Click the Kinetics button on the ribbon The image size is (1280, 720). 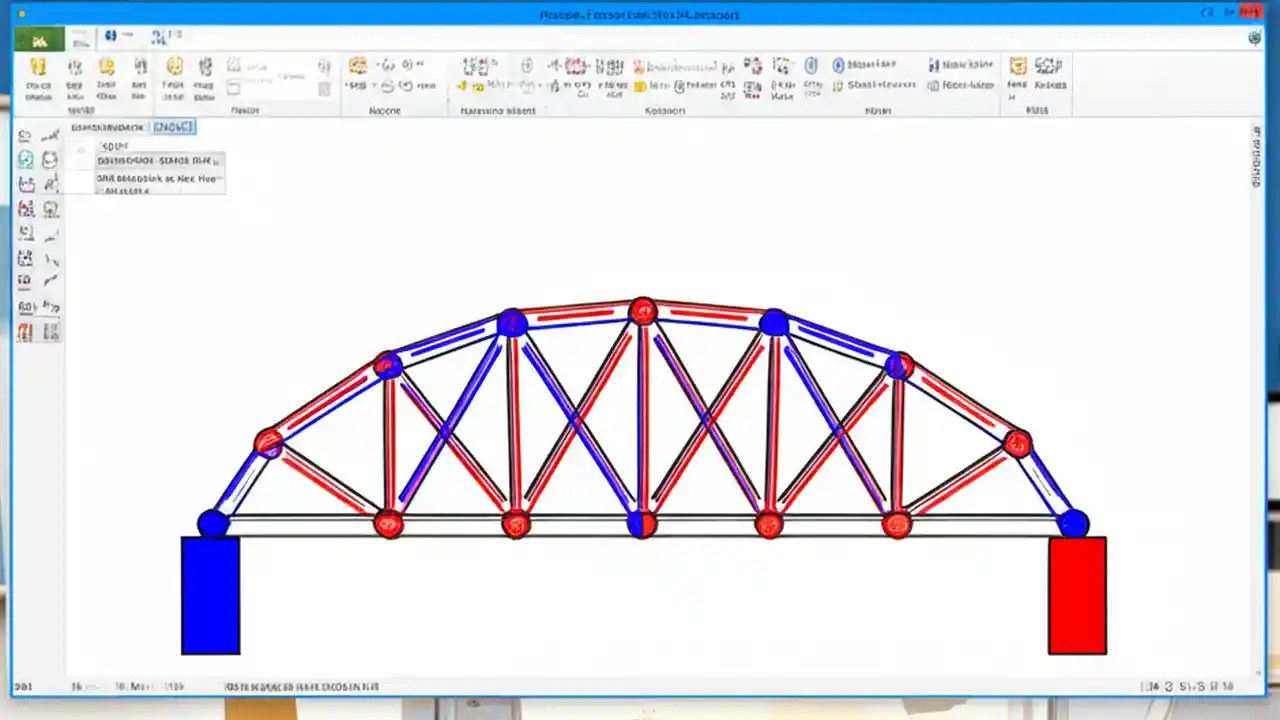(1048, 70)
